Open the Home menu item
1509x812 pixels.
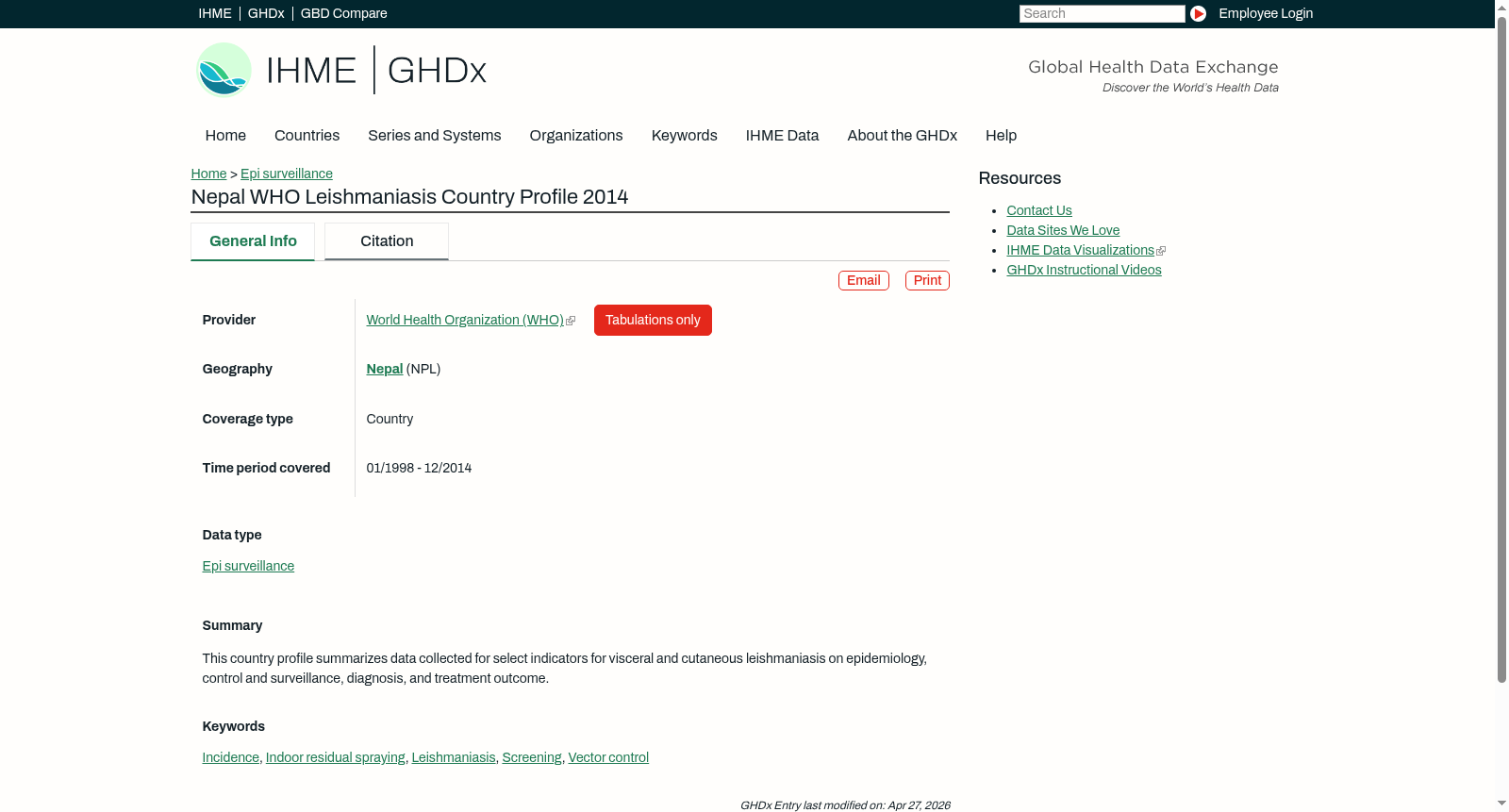coord(225,136)
